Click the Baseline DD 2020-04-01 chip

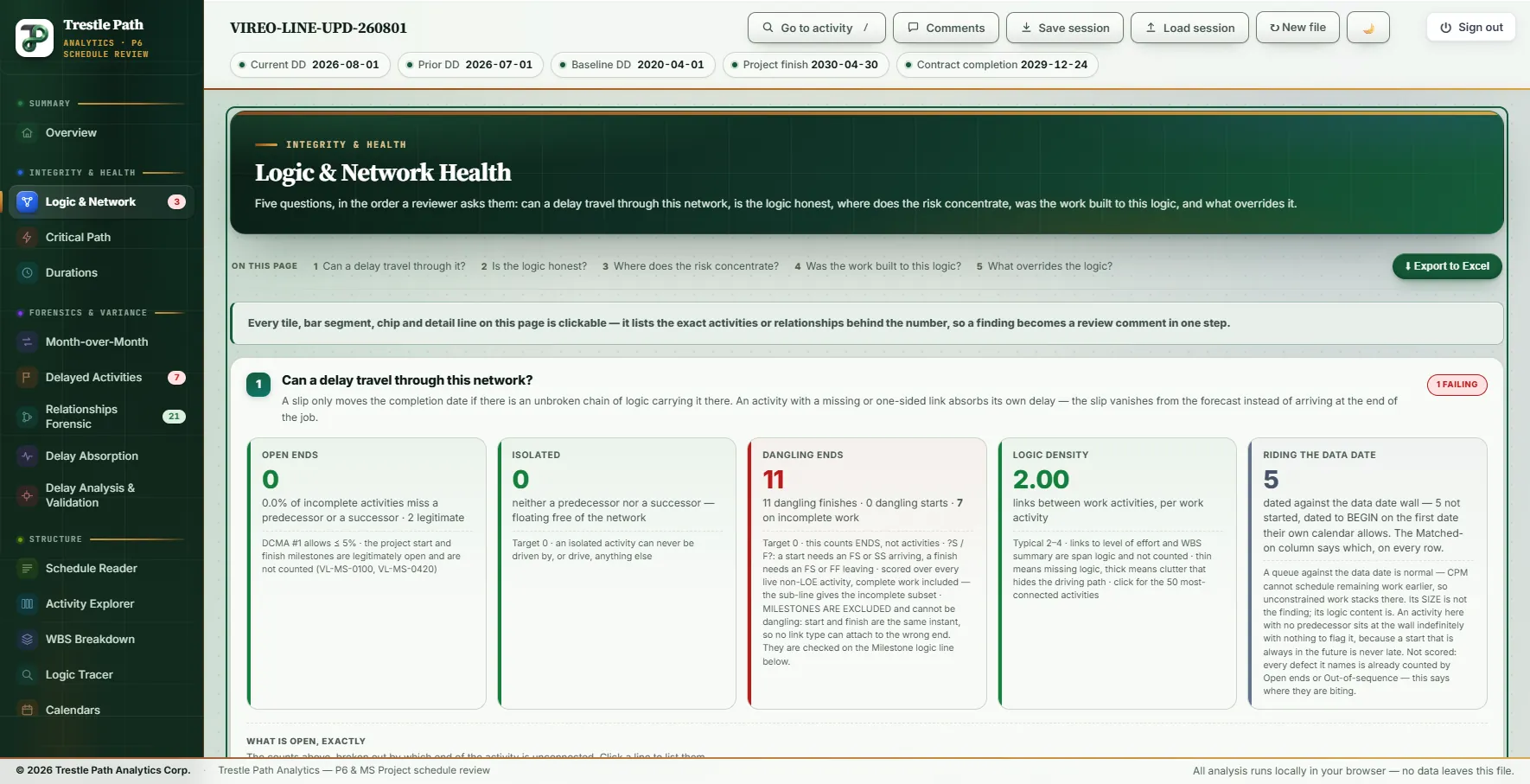(x=634, y=65)
